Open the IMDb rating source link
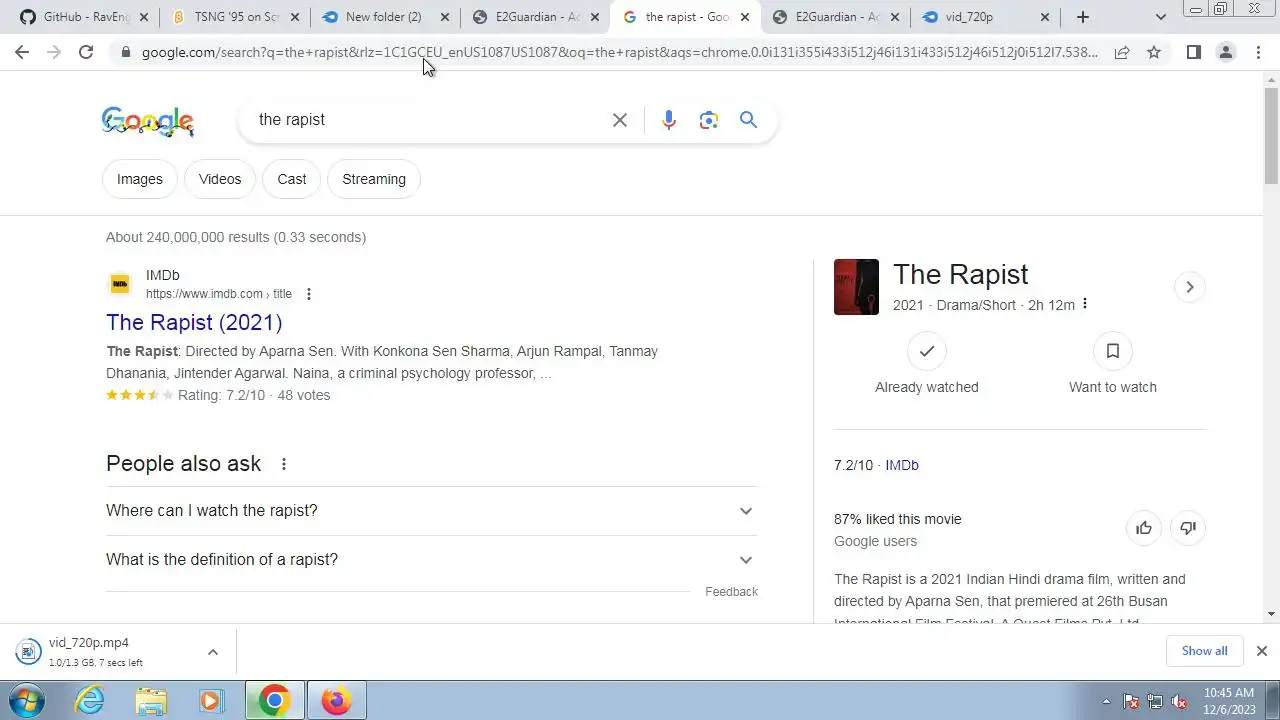 tap(902, 465)
